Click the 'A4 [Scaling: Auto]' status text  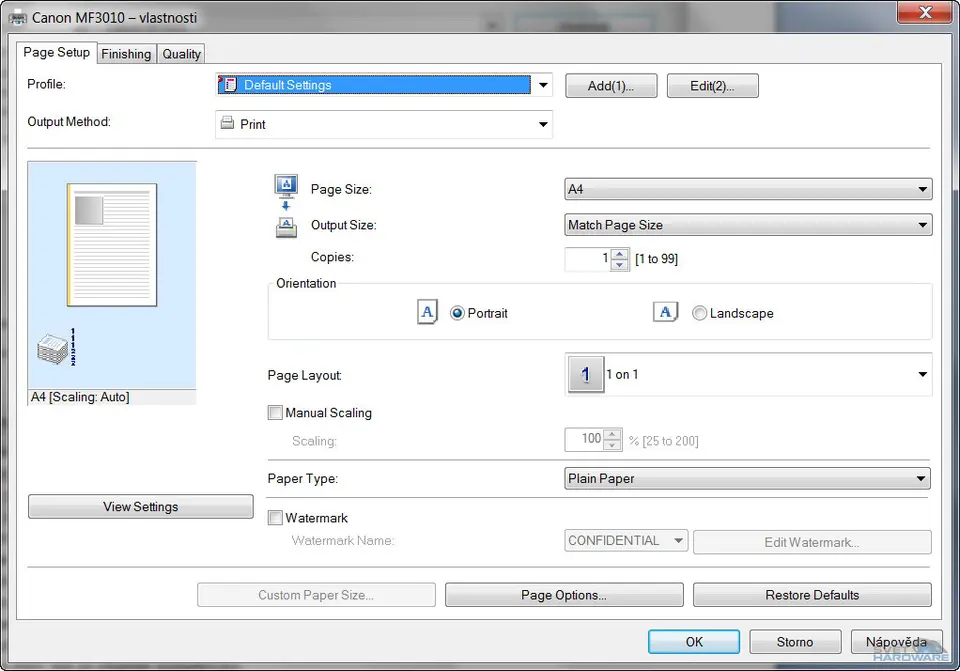pyautogui.click(x=80, y=397)
